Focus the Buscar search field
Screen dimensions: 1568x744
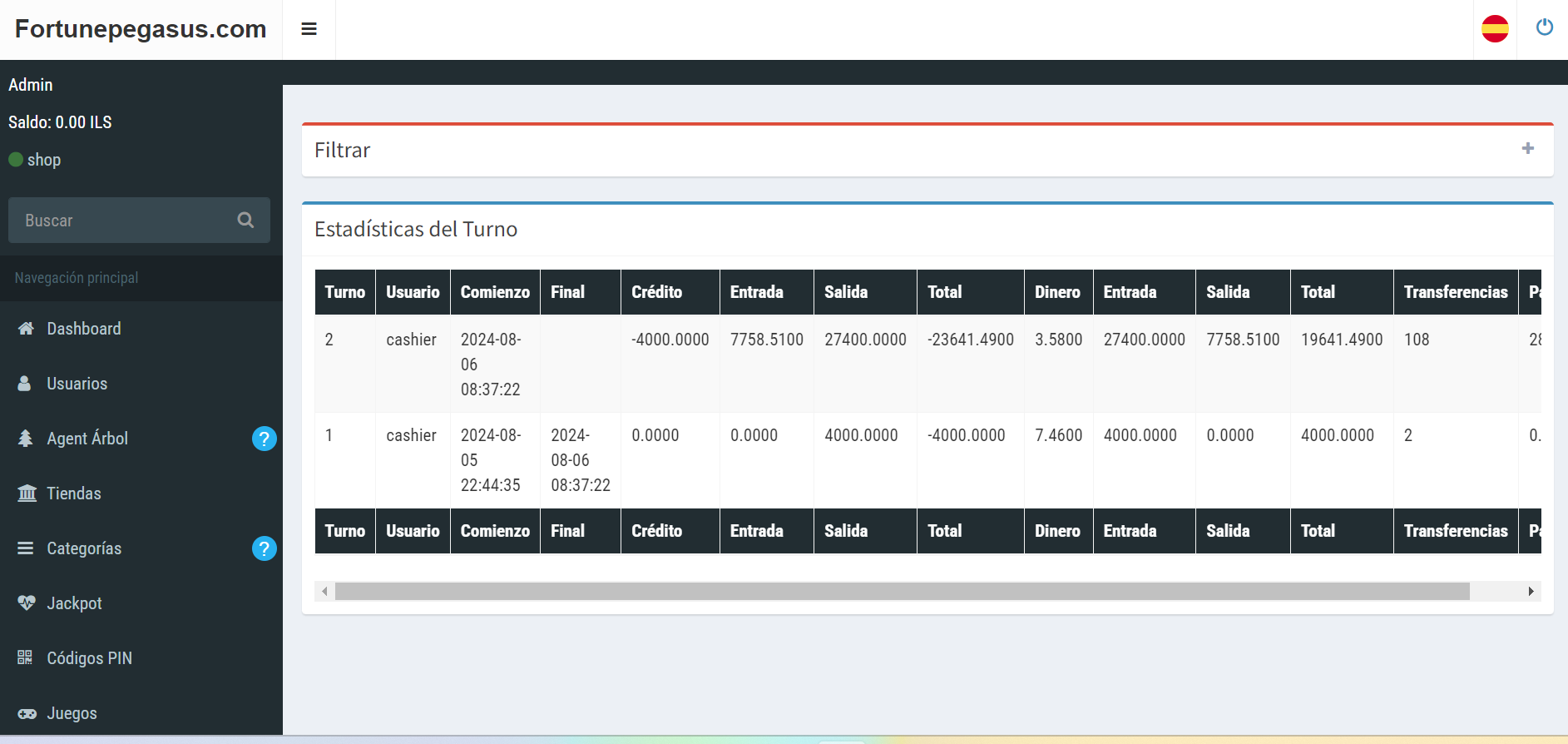pyautogui.click(x=125, y=220)
